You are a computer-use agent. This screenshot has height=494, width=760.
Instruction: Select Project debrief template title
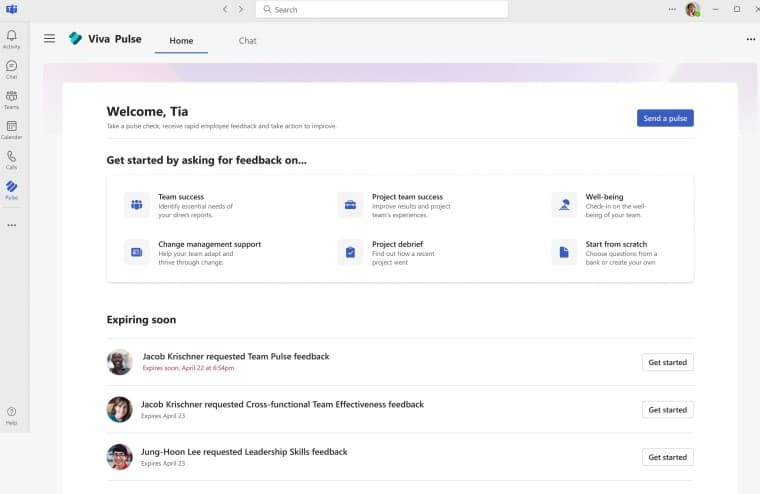point(397,244)
